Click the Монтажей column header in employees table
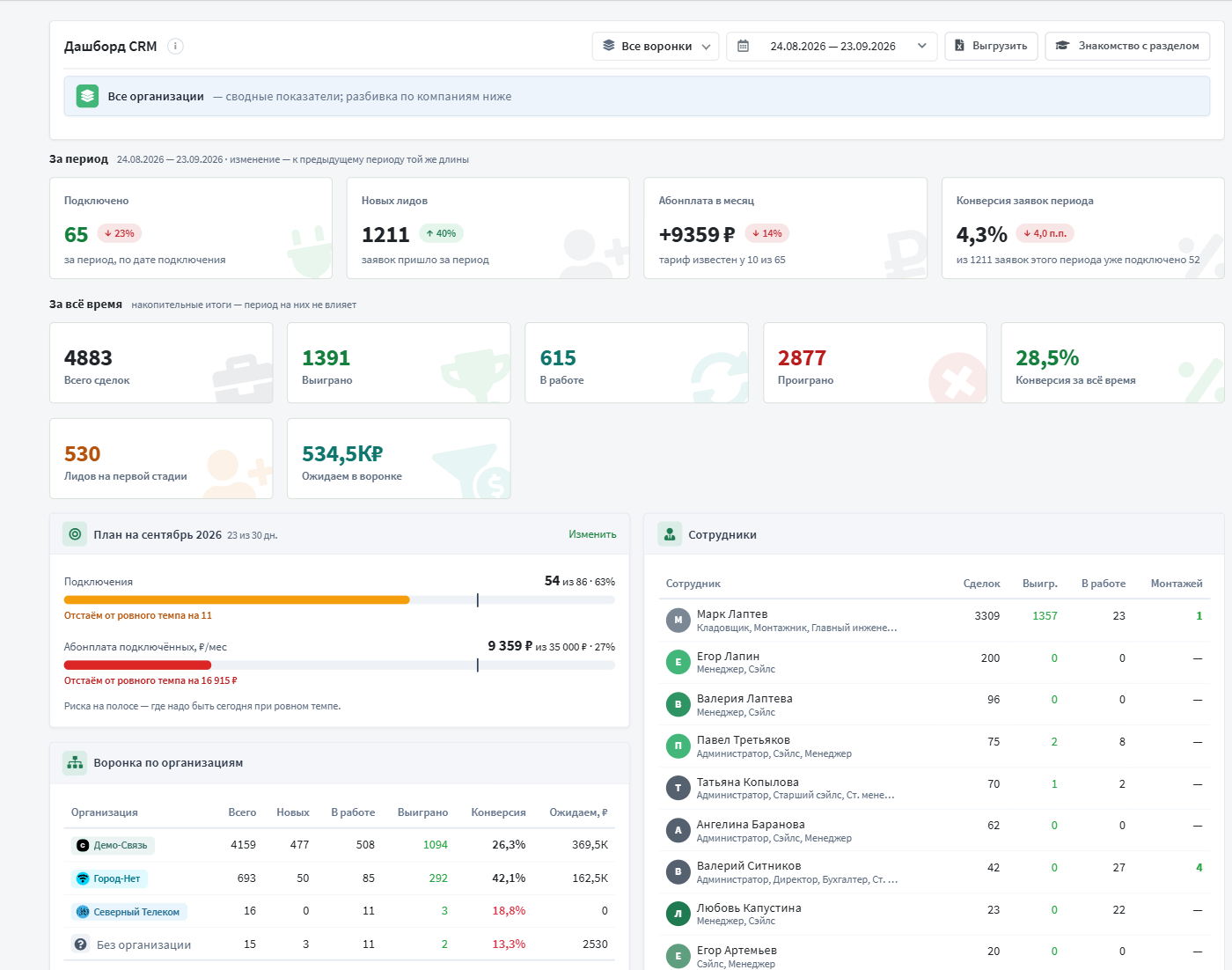 (1177, 584)
